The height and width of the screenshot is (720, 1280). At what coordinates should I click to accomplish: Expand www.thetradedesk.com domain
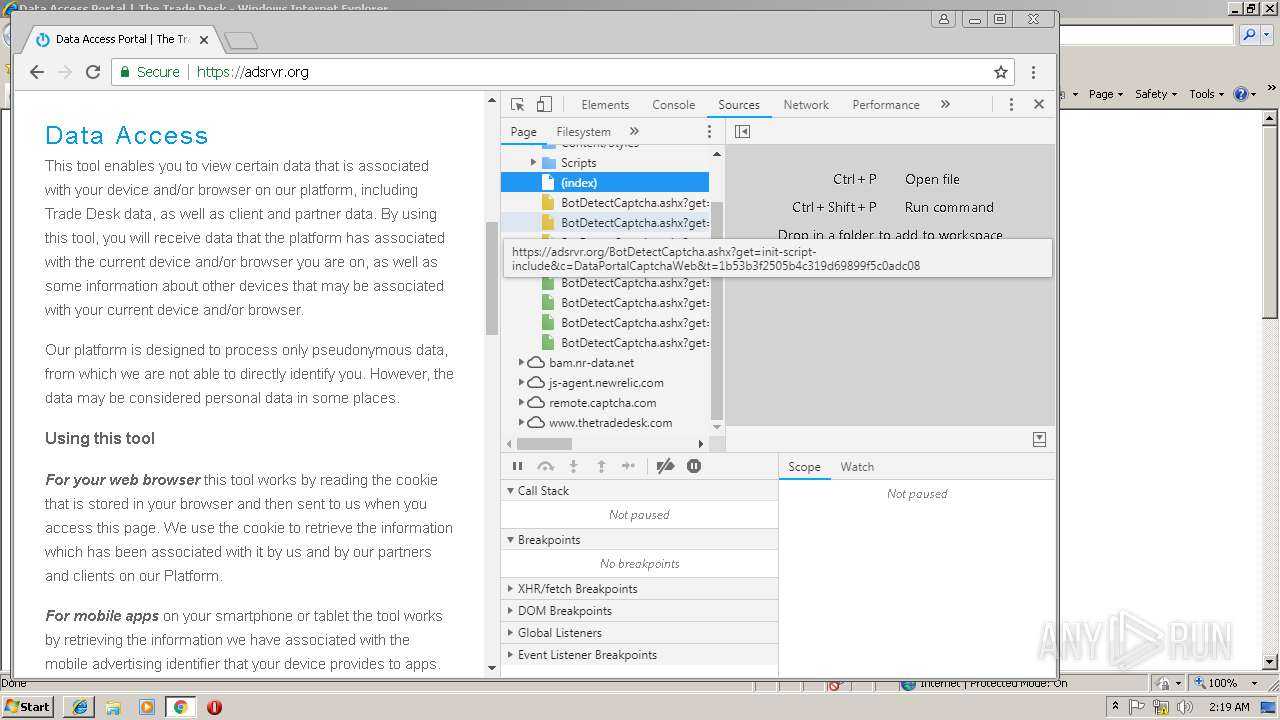point(521,422)
